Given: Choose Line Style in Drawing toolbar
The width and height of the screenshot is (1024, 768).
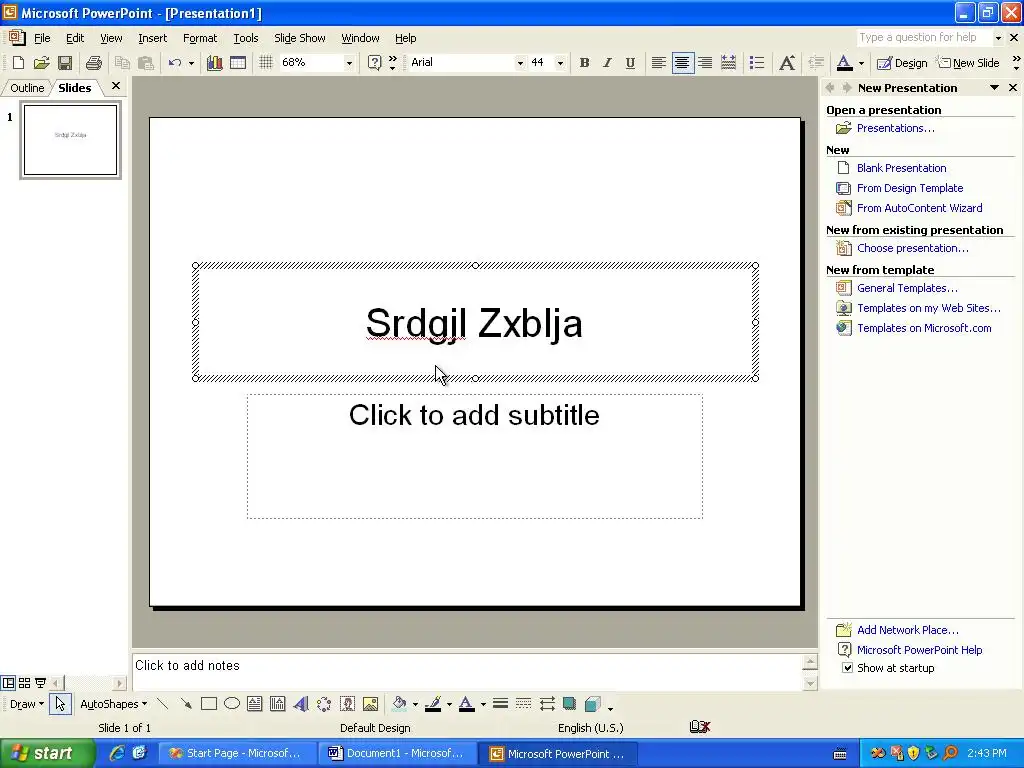Looking at the screenshot, I should tap(500, 704).
